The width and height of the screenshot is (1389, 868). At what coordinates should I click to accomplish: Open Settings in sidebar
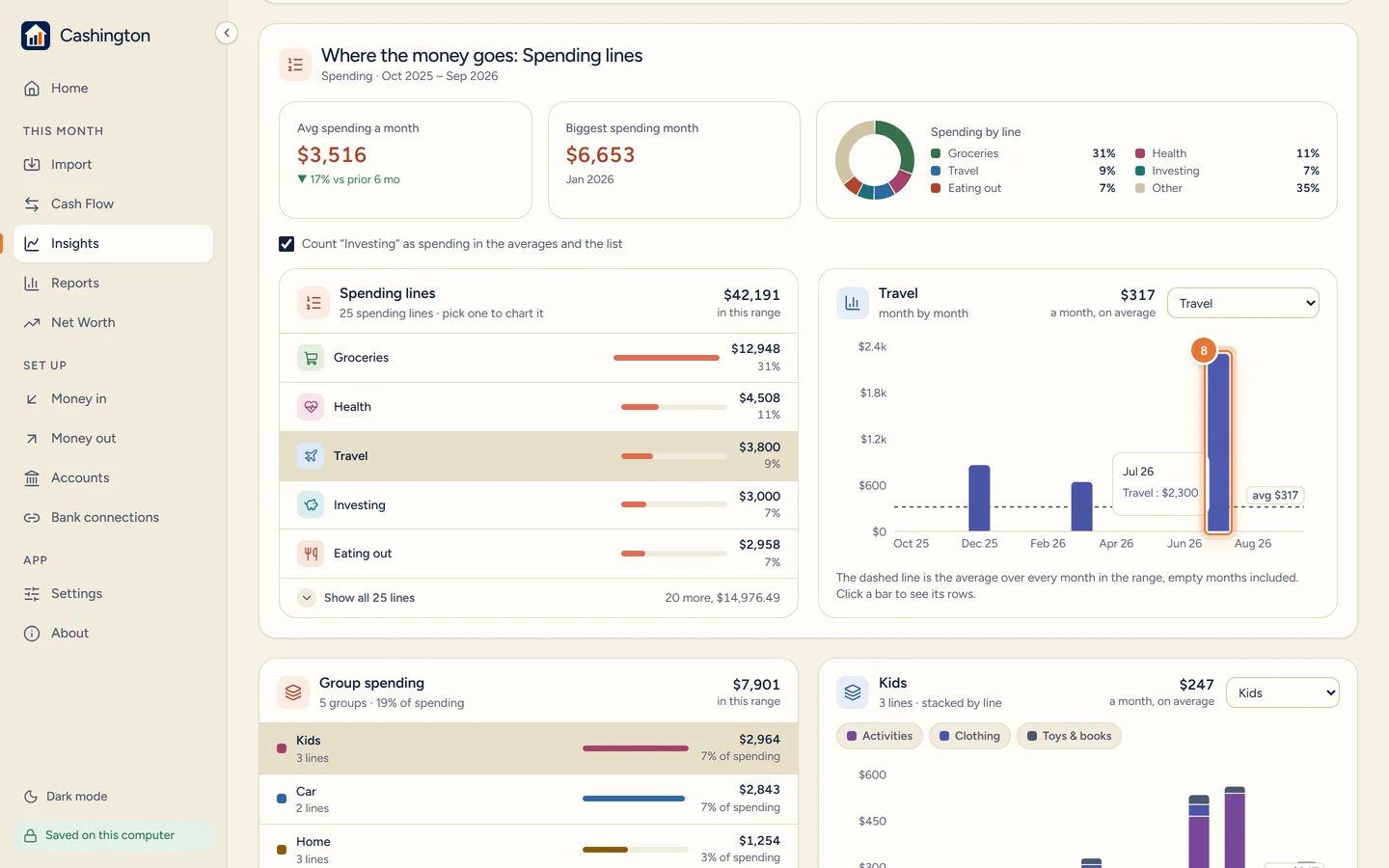(114, 594)
